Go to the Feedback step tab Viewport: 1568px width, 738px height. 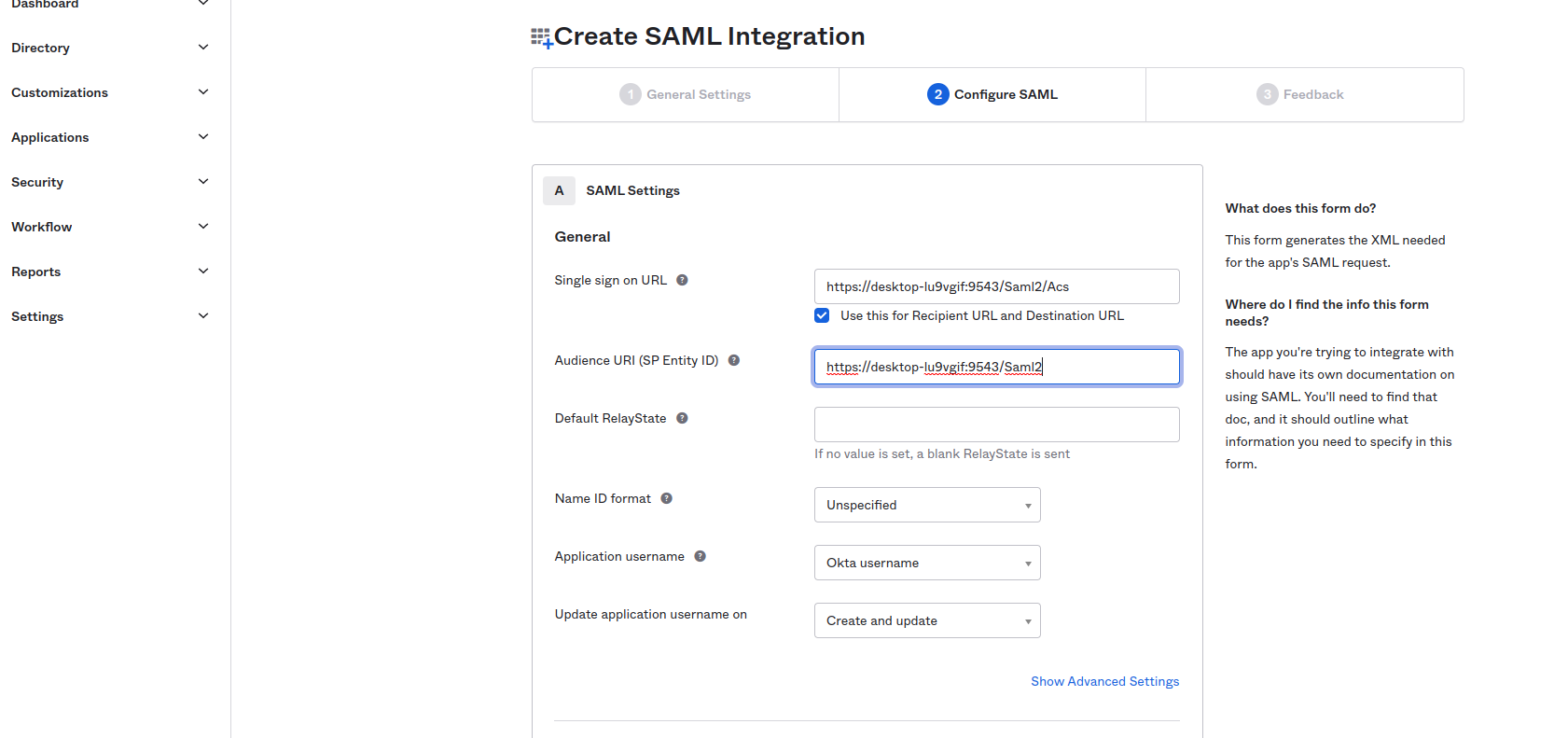[x=1304, y=94]
